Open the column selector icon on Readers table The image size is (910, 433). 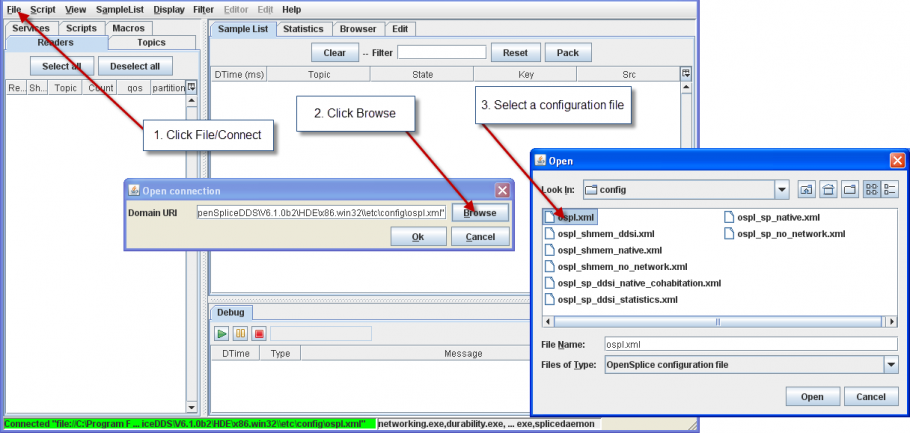pyautogui.click(x=192, y=88)
